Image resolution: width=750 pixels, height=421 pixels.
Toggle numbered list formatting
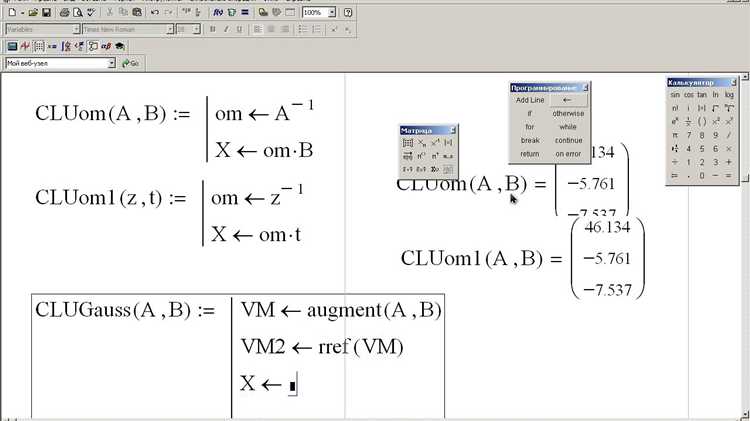pos(316,29)
